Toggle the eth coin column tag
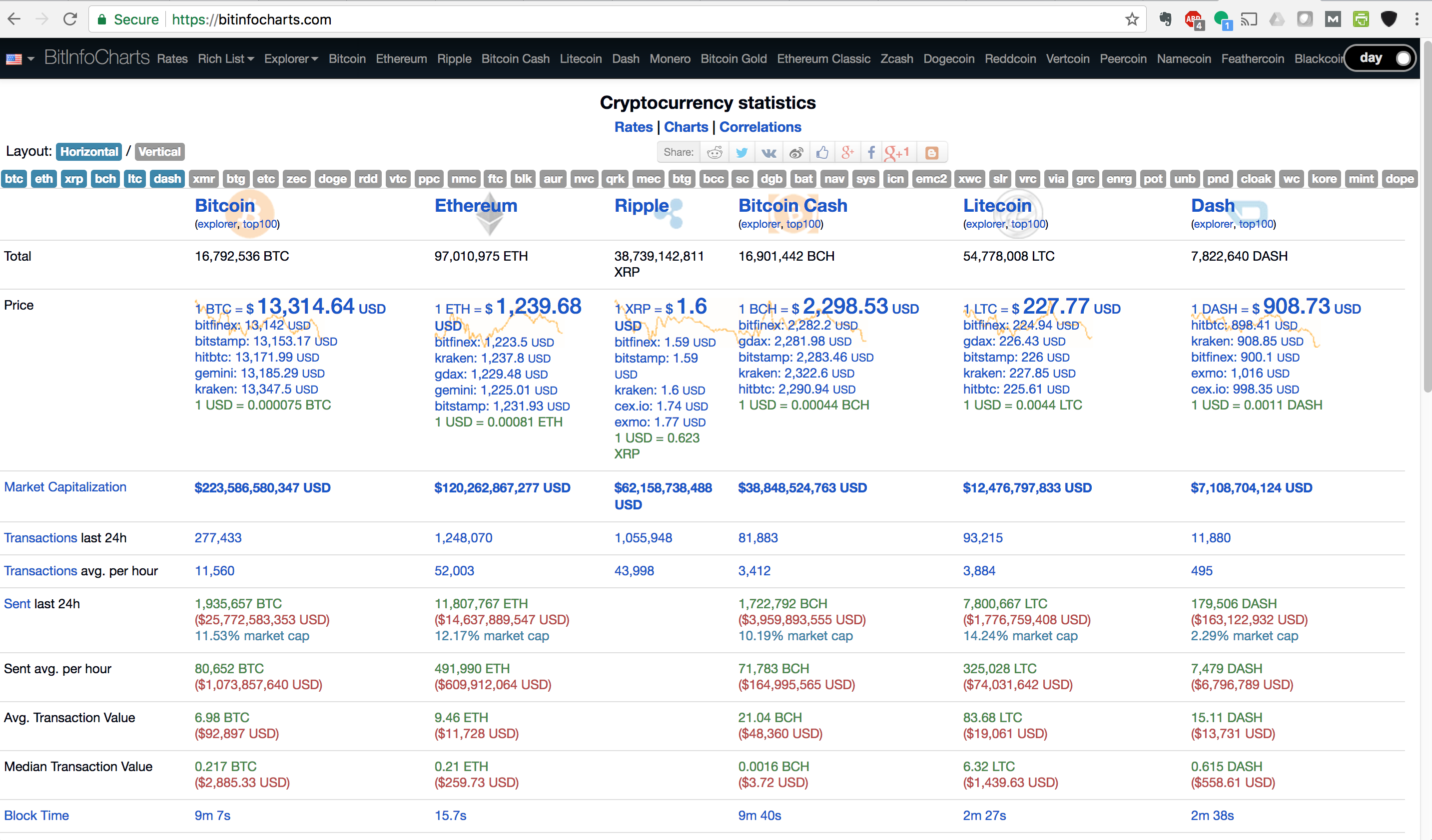The width and height of the screenshot is (1432, 840). pyautogui.click(x=44, y=179)
